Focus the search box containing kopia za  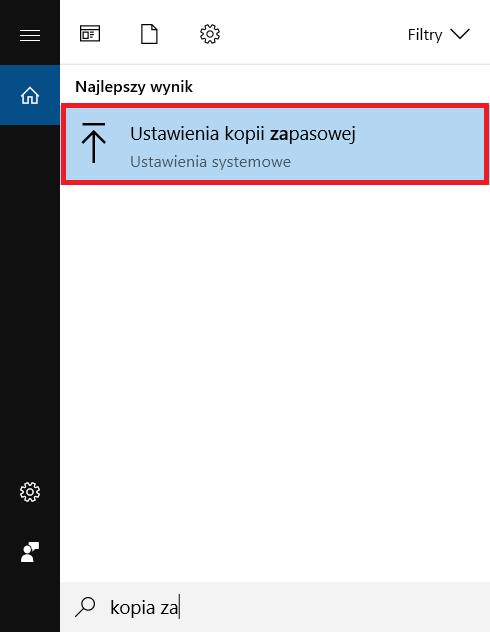pyautogui.click(x=275, y=607)
